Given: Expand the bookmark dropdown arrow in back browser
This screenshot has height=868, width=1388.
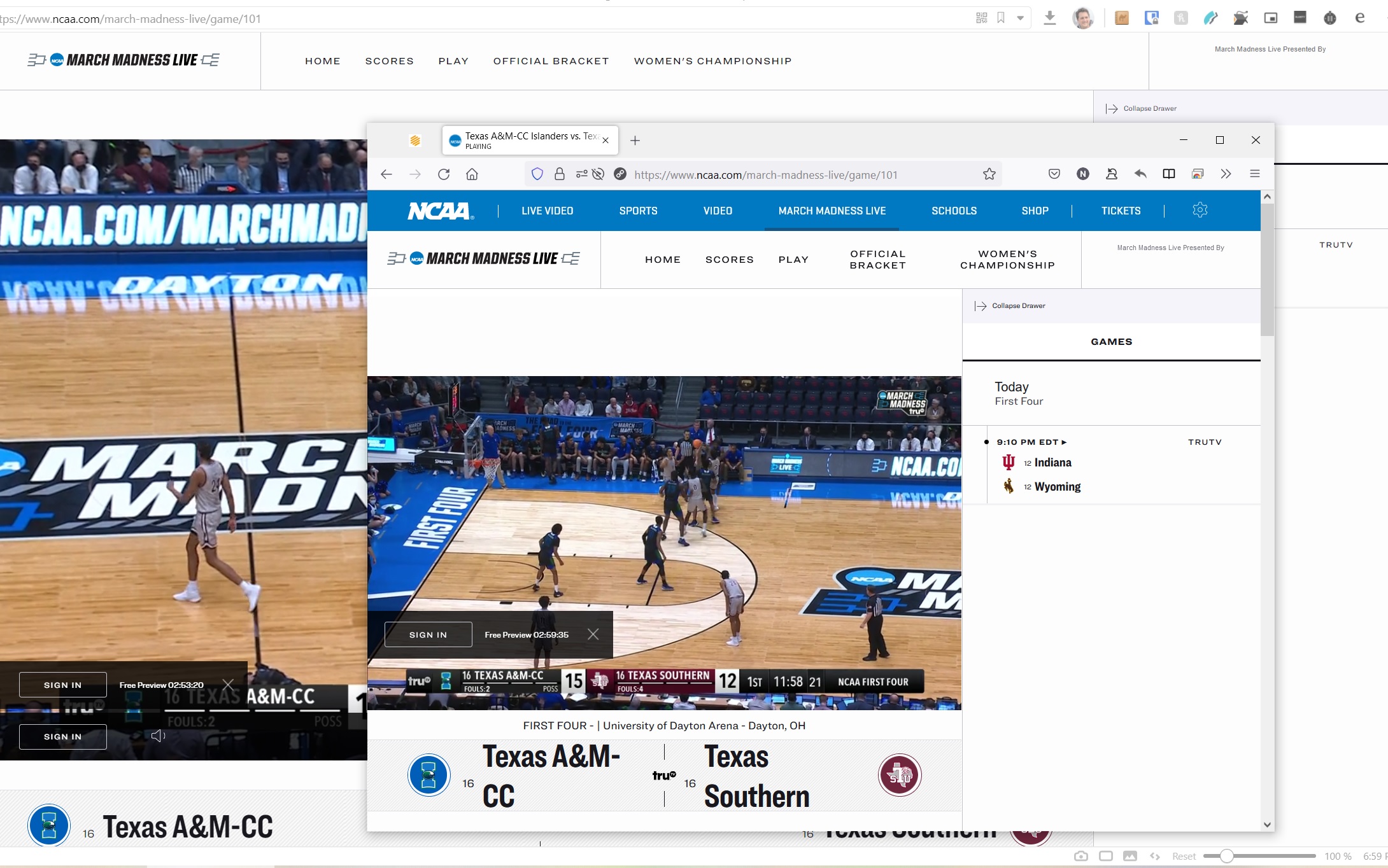Looking at the screenshot, I should [x=1021, y=18].
